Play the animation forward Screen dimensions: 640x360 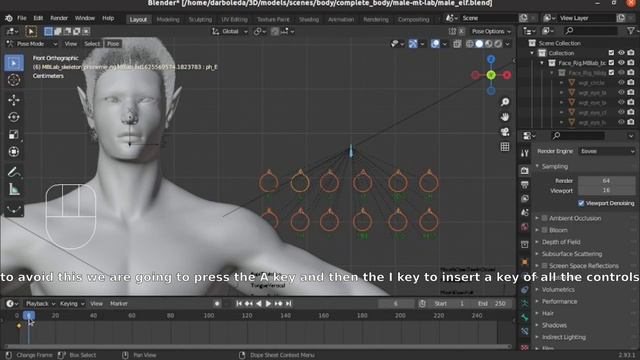click(x=268, y=304)
